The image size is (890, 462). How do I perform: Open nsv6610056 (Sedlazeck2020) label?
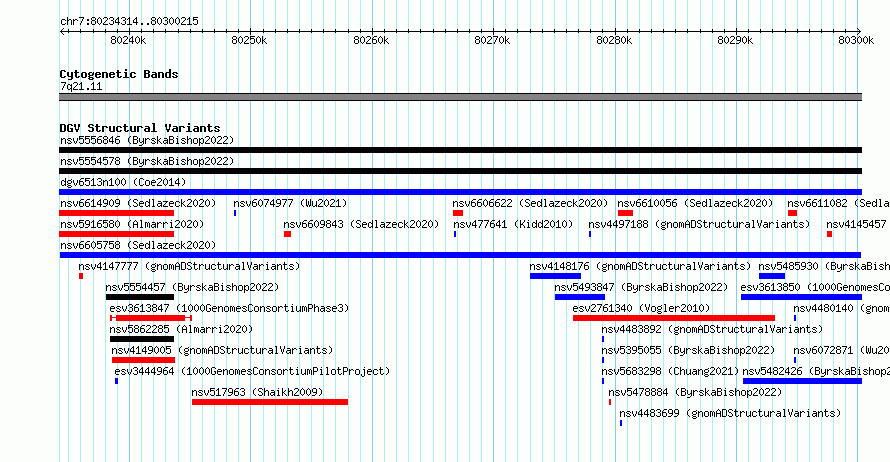(695, 203)
